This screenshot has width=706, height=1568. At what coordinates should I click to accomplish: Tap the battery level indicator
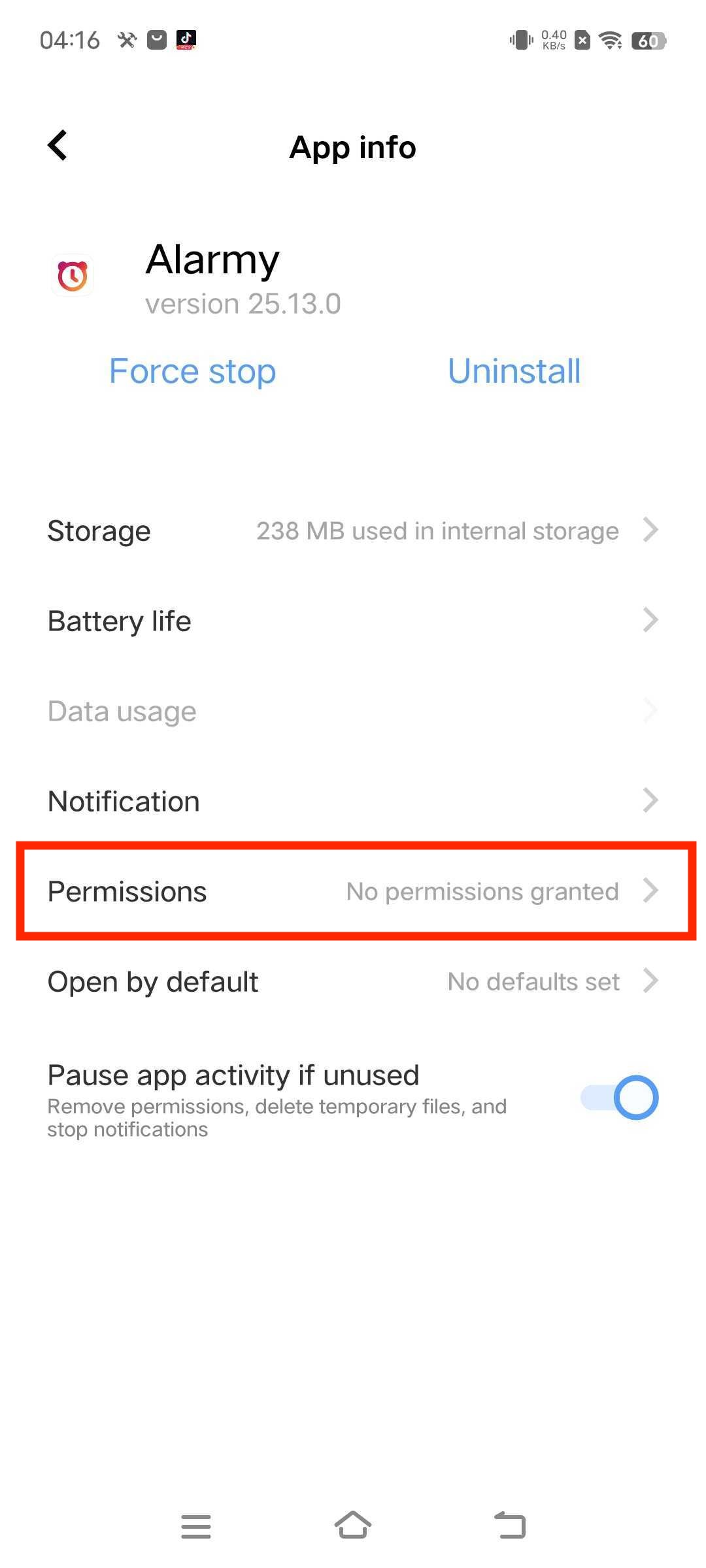pos(648,41)
